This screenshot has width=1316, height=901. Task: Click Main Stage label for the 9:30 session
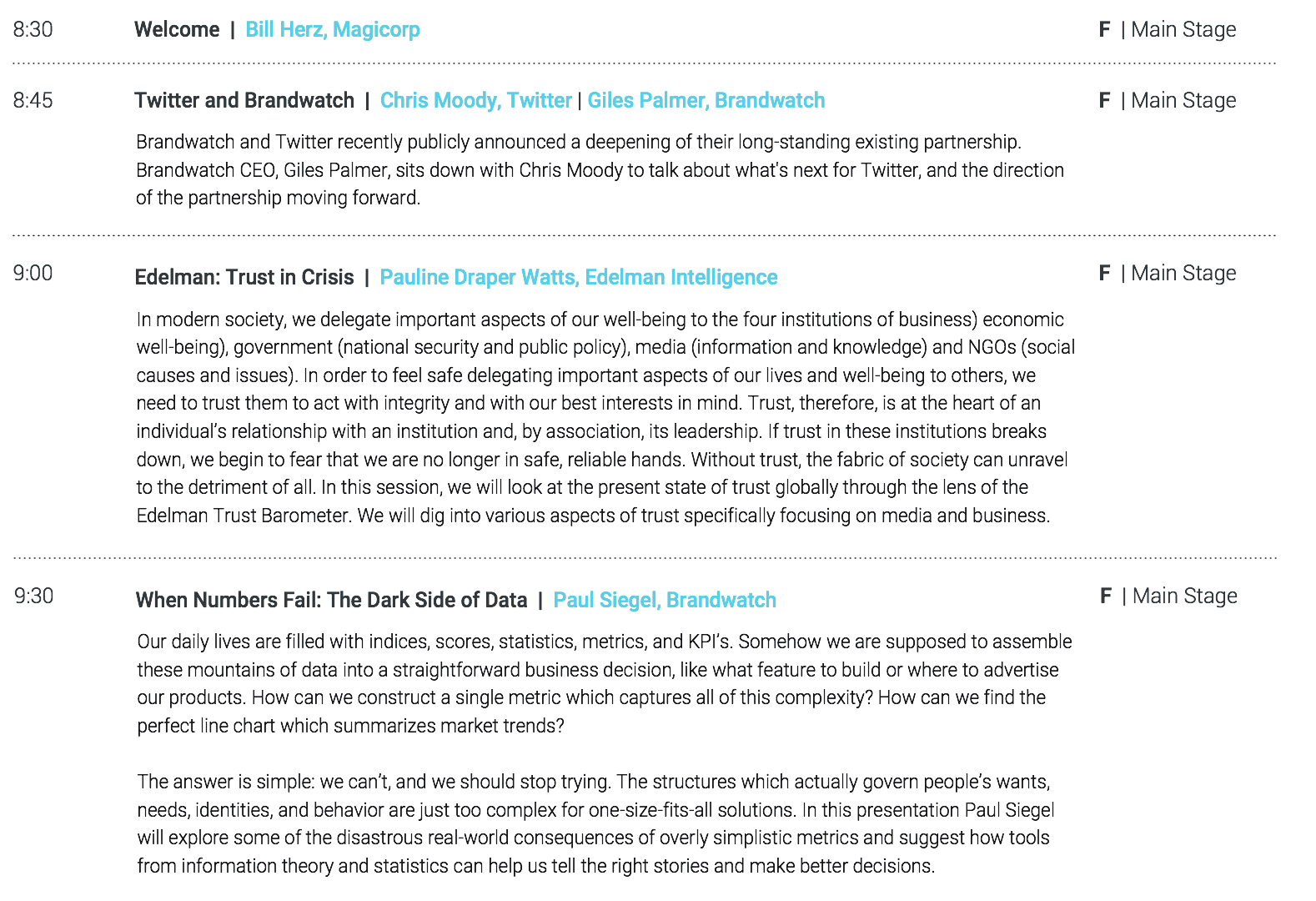(x=1184, y=596)
